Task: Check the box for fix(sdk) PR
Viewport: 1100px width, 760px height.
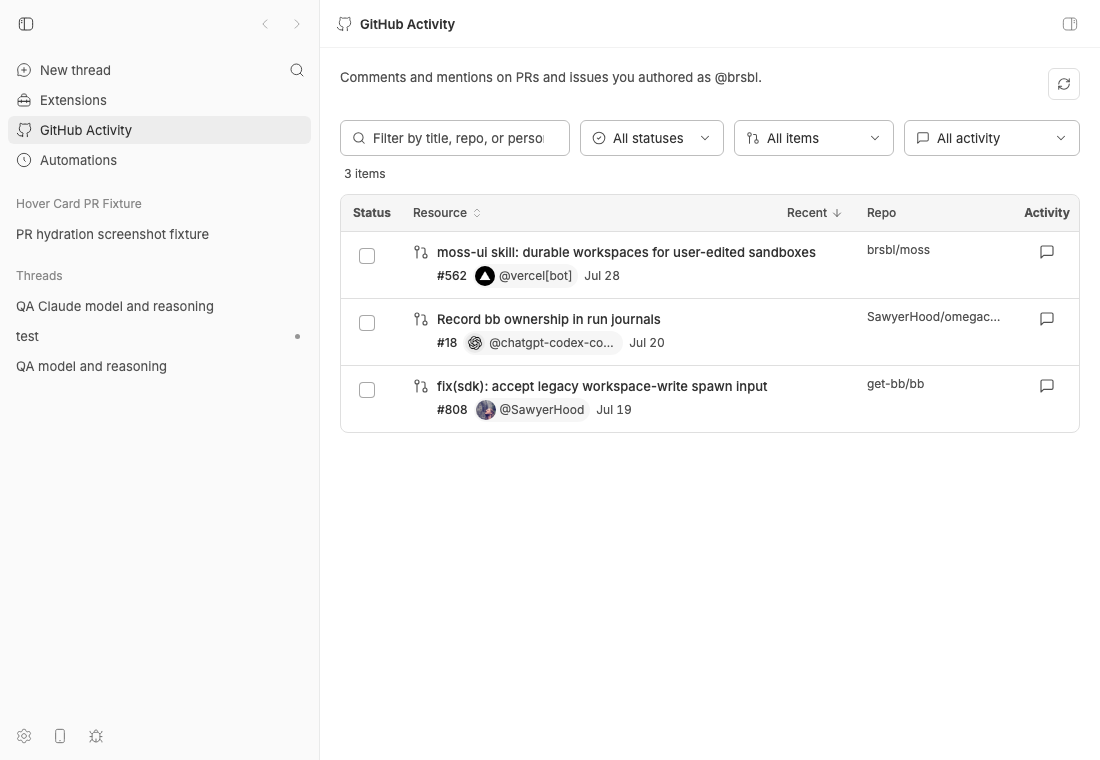Action: click(367, 390)
